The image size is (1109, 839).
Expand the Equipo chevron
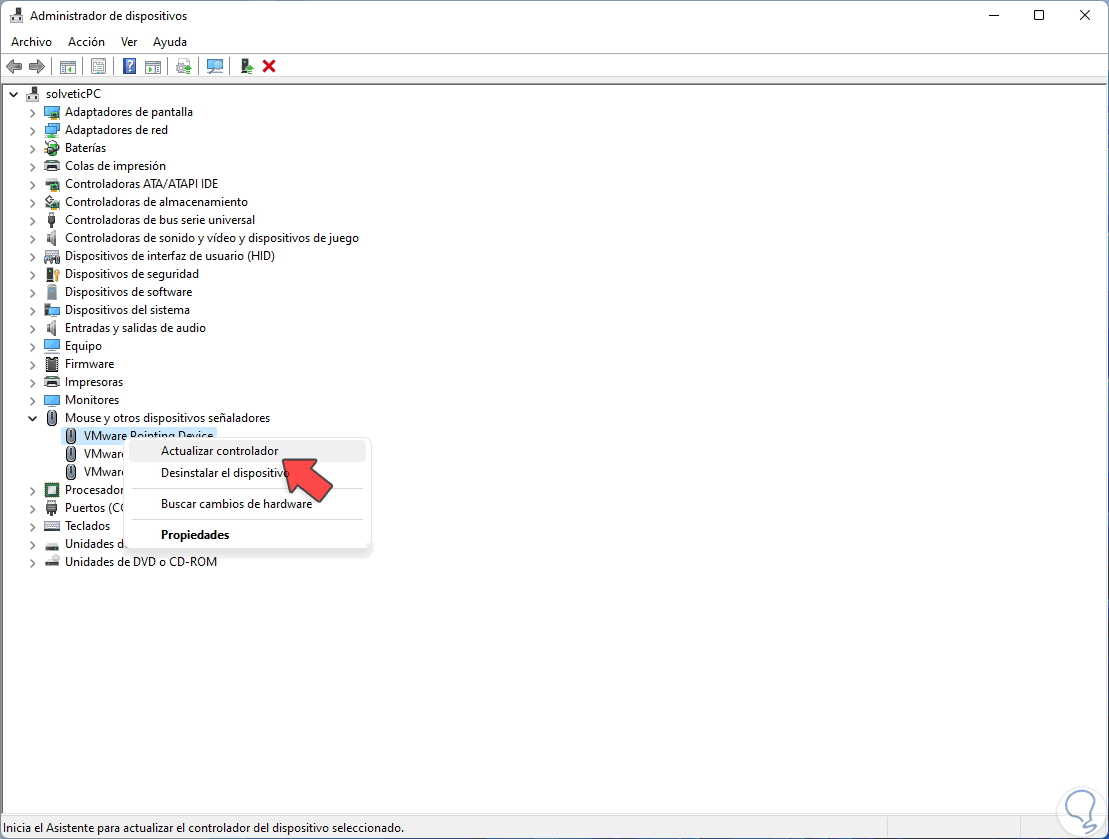(33, 347)
